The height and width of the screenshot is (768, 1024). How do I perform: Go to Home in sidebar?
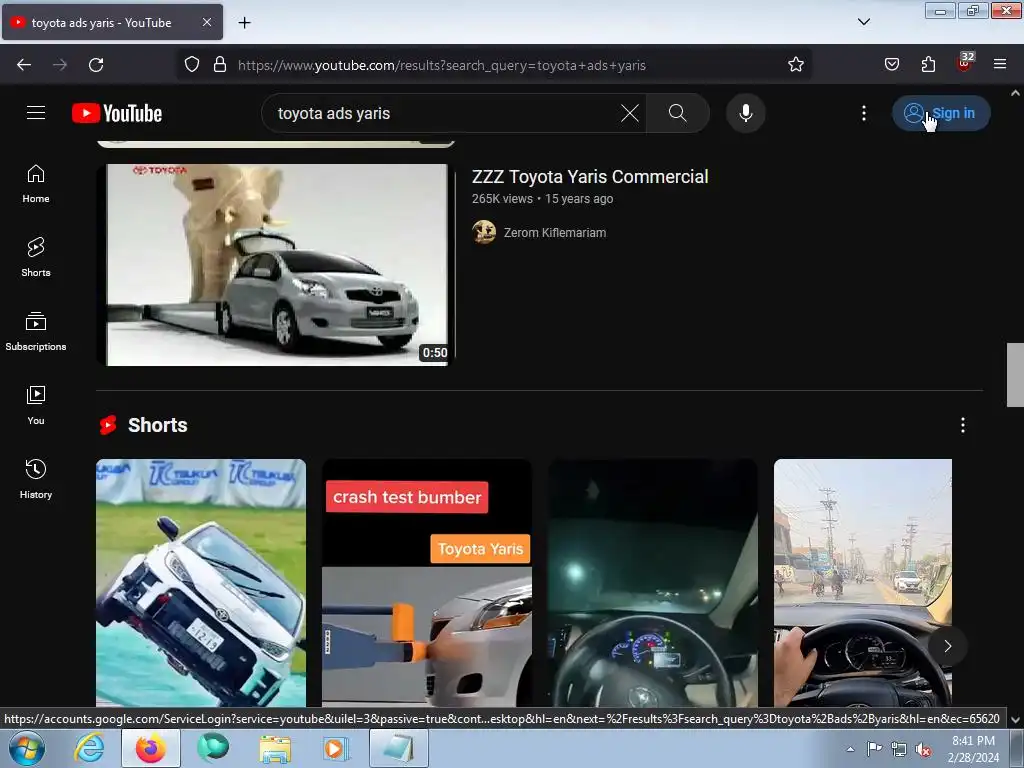[36, 184]
